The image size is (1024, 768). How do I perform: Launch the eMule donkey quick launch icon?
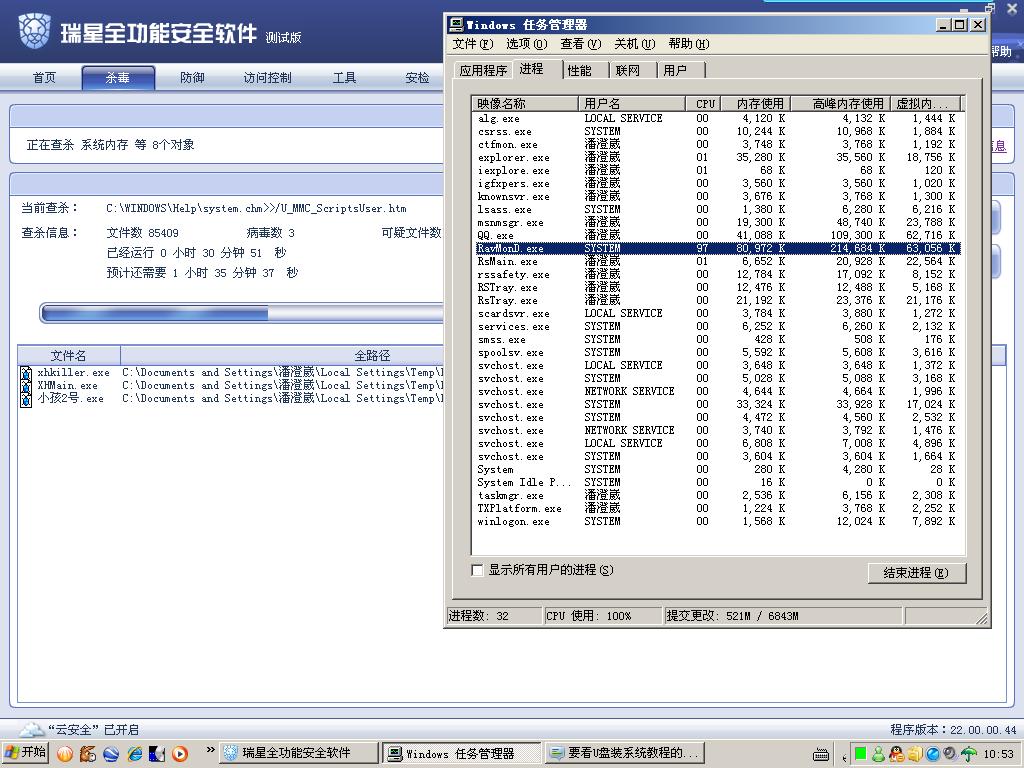(x=88, y=754)
